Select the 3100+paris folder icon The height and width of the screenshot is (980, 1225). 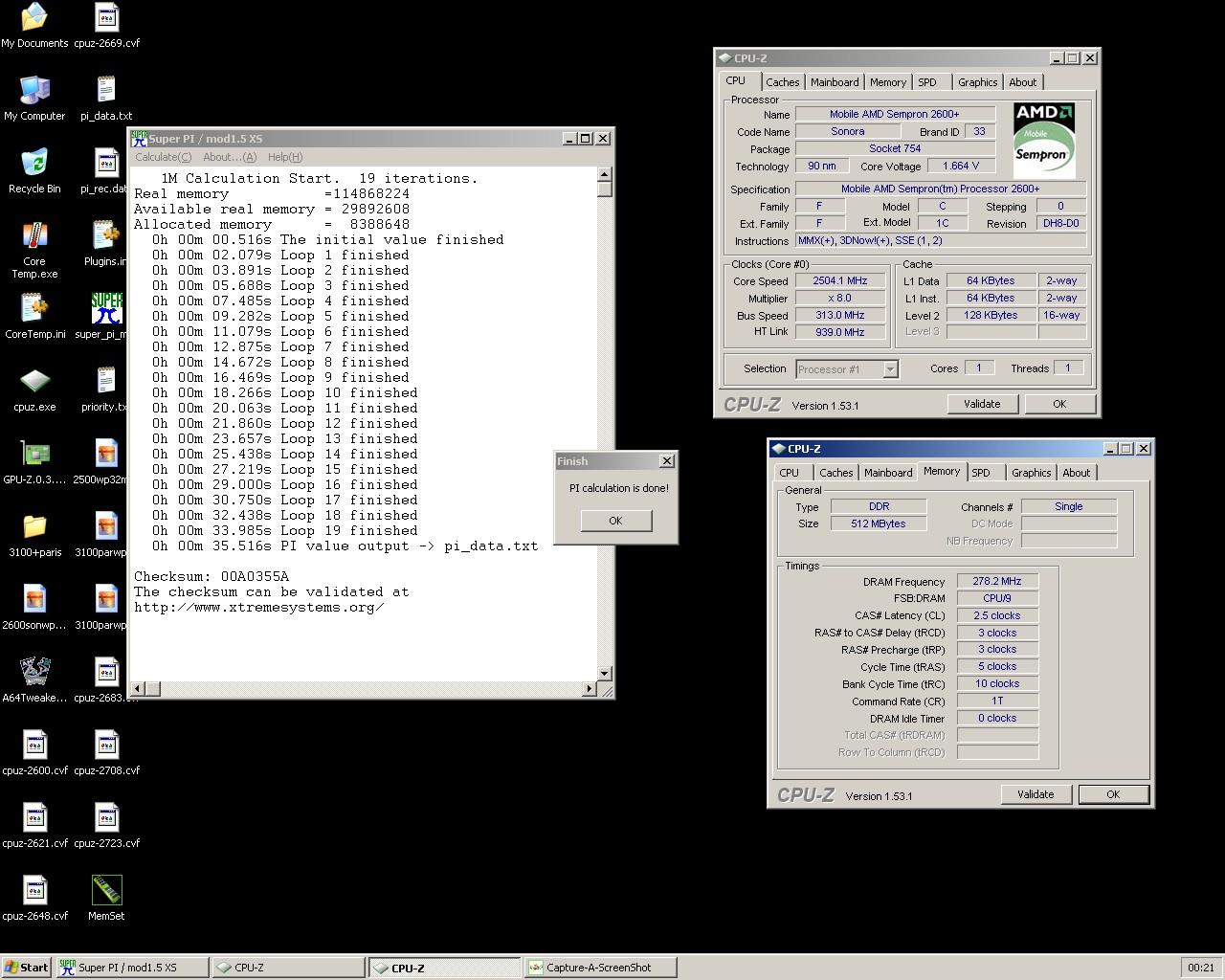(x=34, y=535)
